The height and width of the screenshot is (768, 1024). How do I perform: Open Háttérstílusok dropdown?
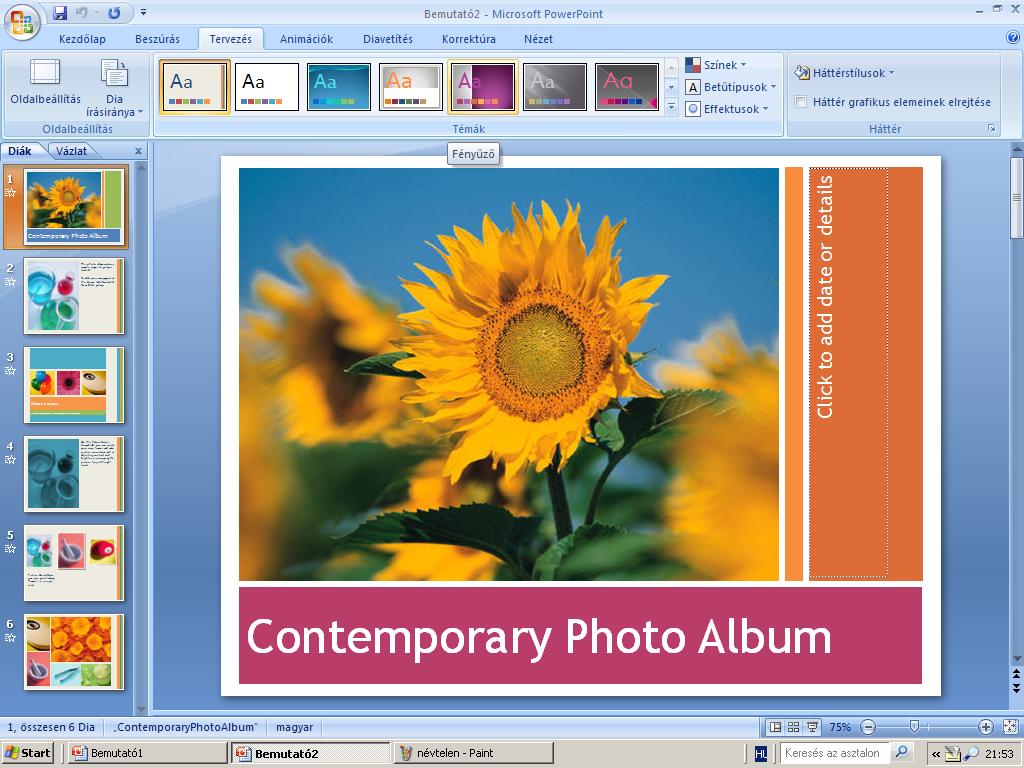pyautogui.click(x=845, y=73)
